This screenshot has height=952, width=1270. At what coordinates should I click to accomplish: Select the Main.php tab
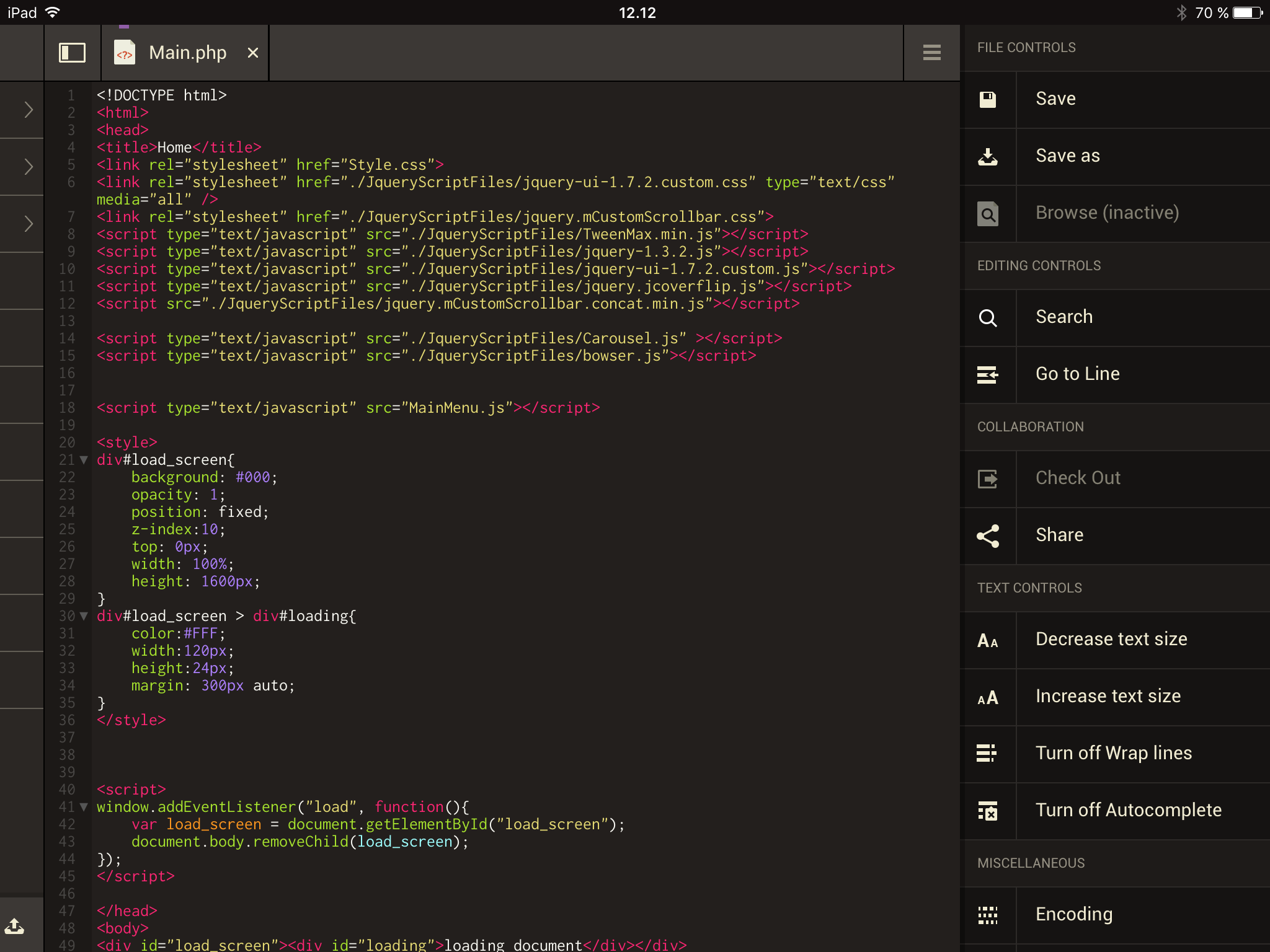pyautogui.click(x=187, y=53)
